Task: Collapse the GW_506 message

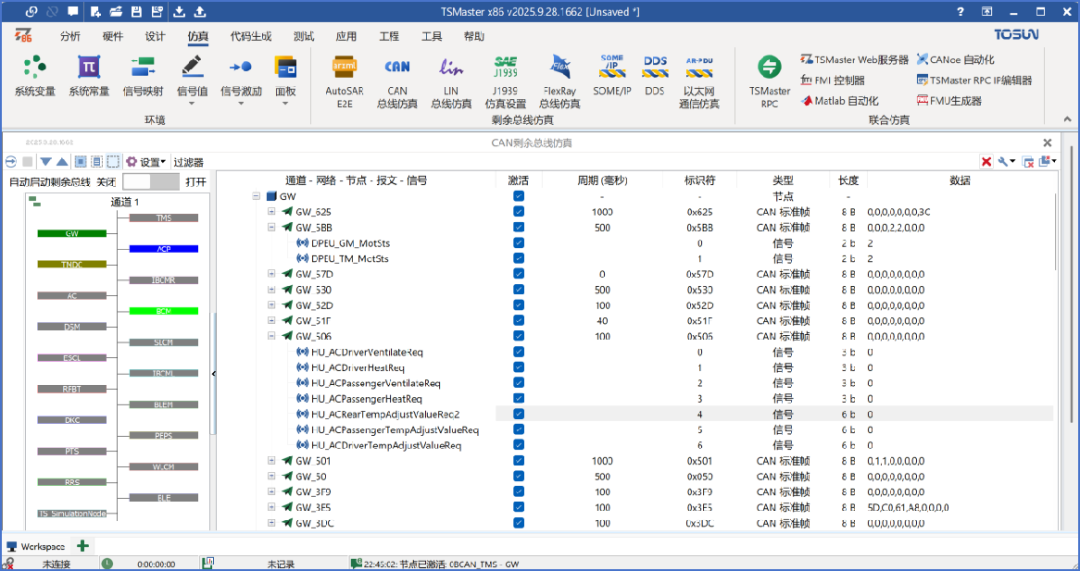Action: tap(271, 336)
